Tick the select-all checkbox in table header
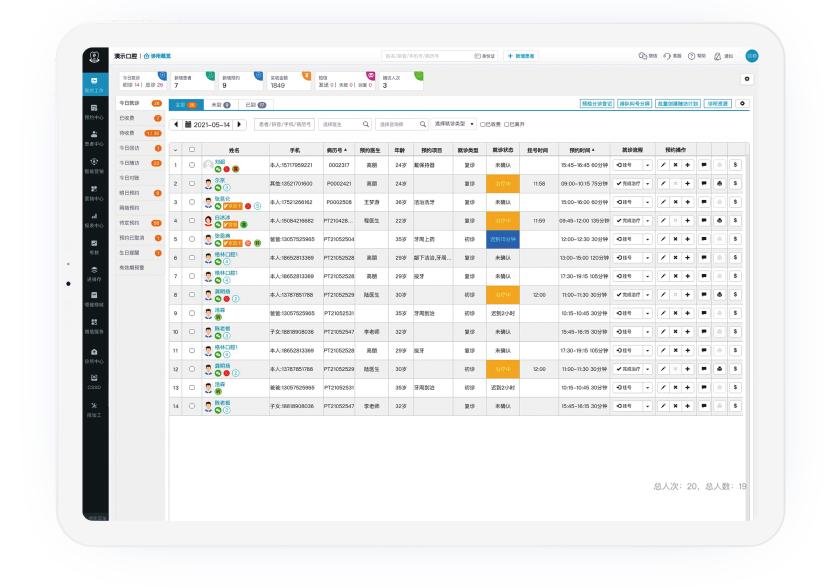Image resolution: width=832 pixels, height=588 pixels. click(x=192, y=150)
